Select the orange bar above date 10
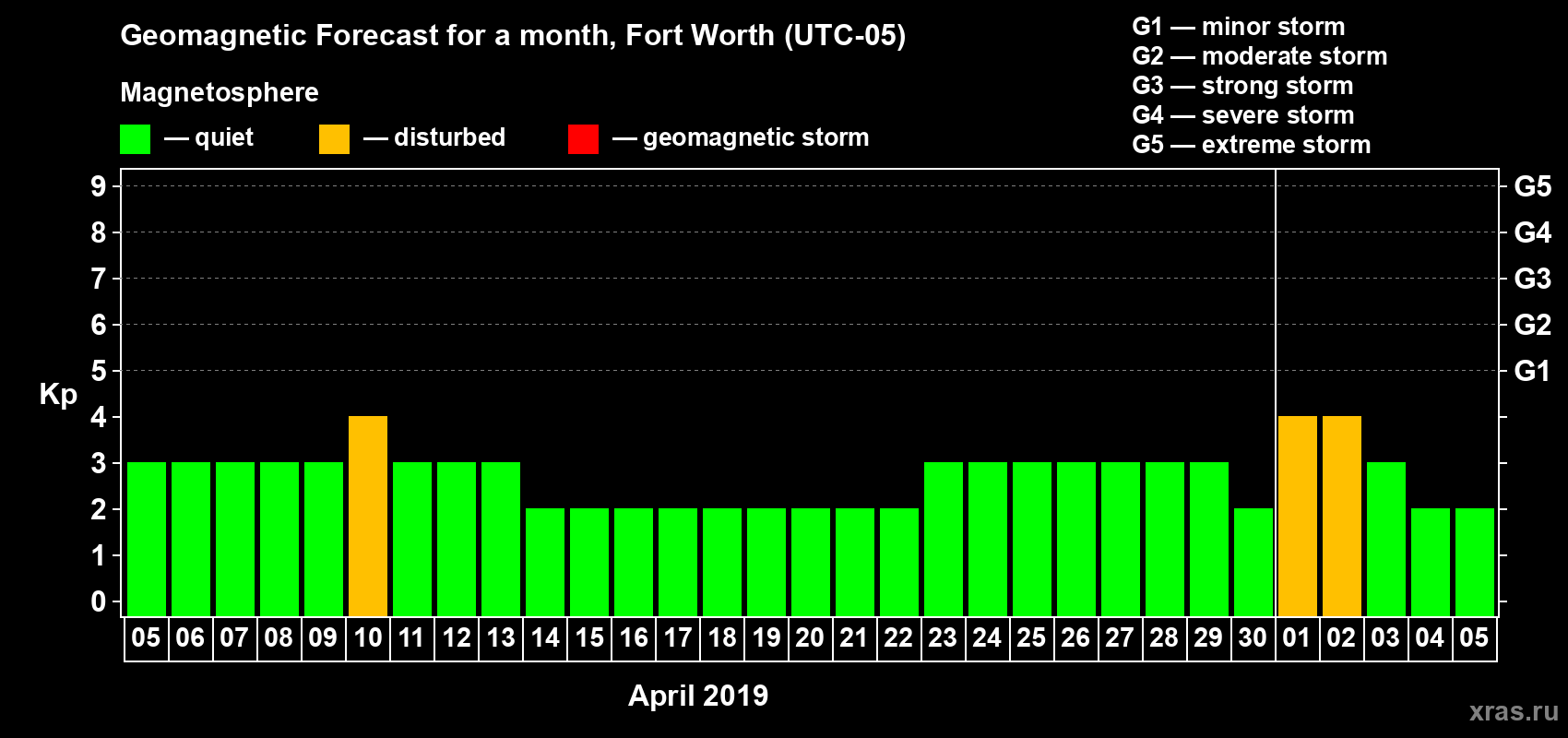1568x738 pixels. 368,516
